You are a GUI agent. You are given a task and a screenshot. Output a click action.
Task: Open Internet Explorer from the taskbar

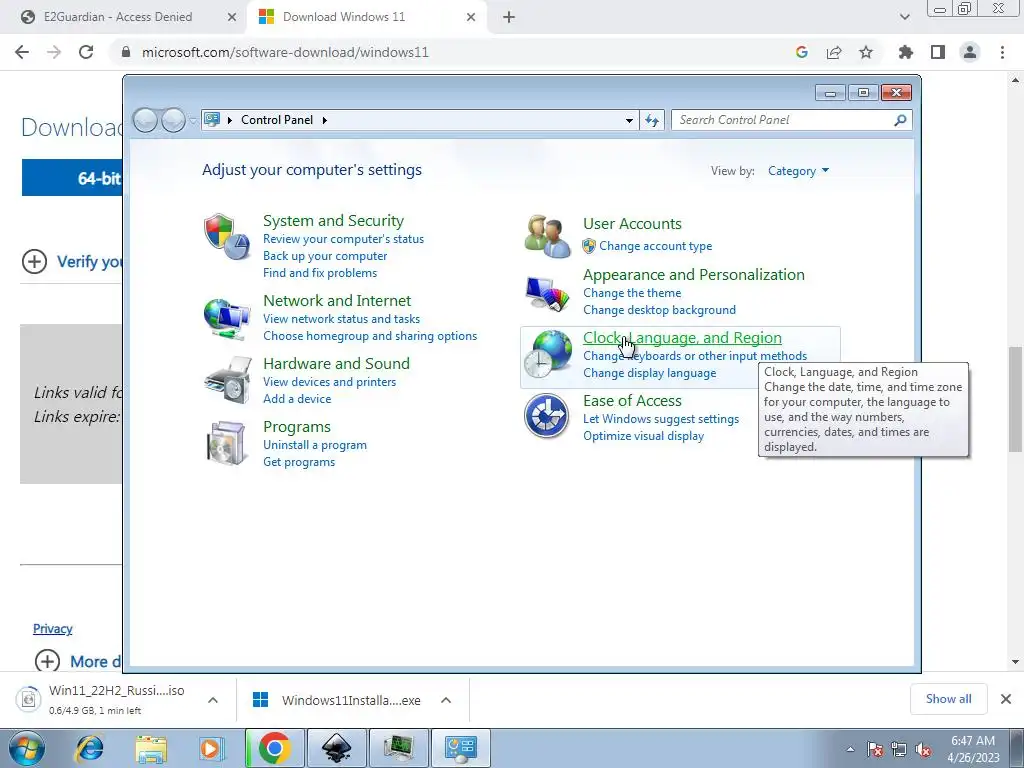click(89, 748)
